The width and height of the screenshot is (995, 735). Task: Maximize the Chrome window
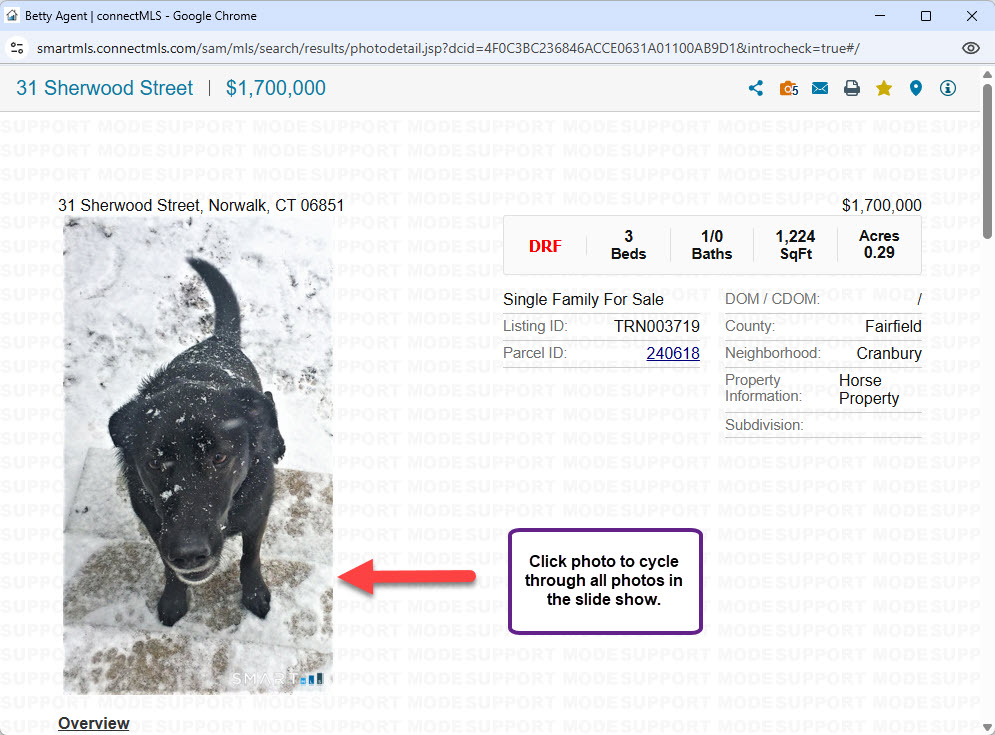[926, 16]
